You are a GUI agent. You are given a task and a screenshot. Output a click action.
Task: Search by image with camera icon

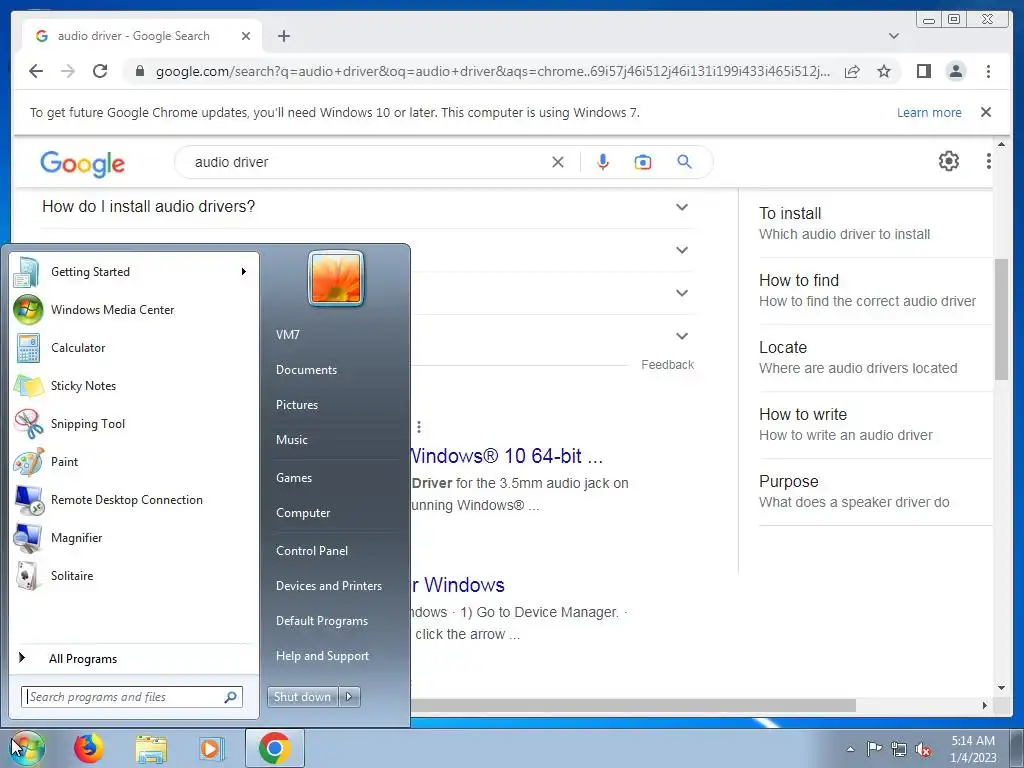coord(643,162)
